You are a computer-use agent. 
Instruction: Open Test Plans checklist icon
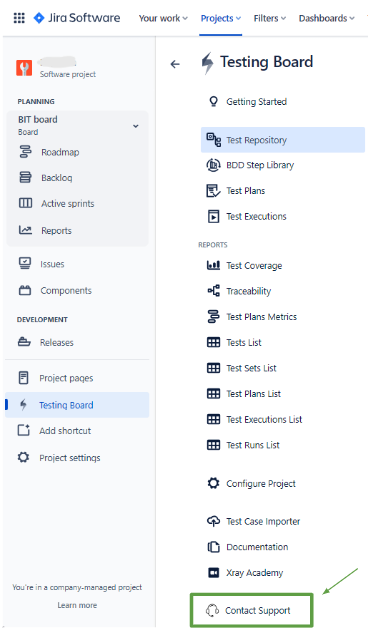[x=213, y=191]
